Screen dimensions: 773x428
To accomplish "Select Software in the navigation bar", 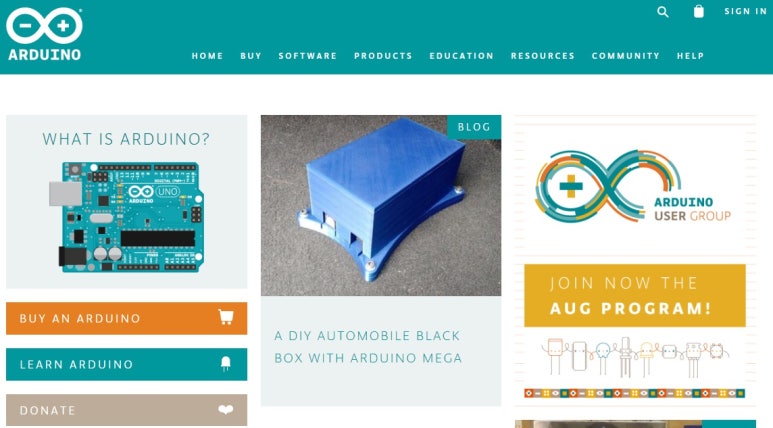I will tap(308, 56).
